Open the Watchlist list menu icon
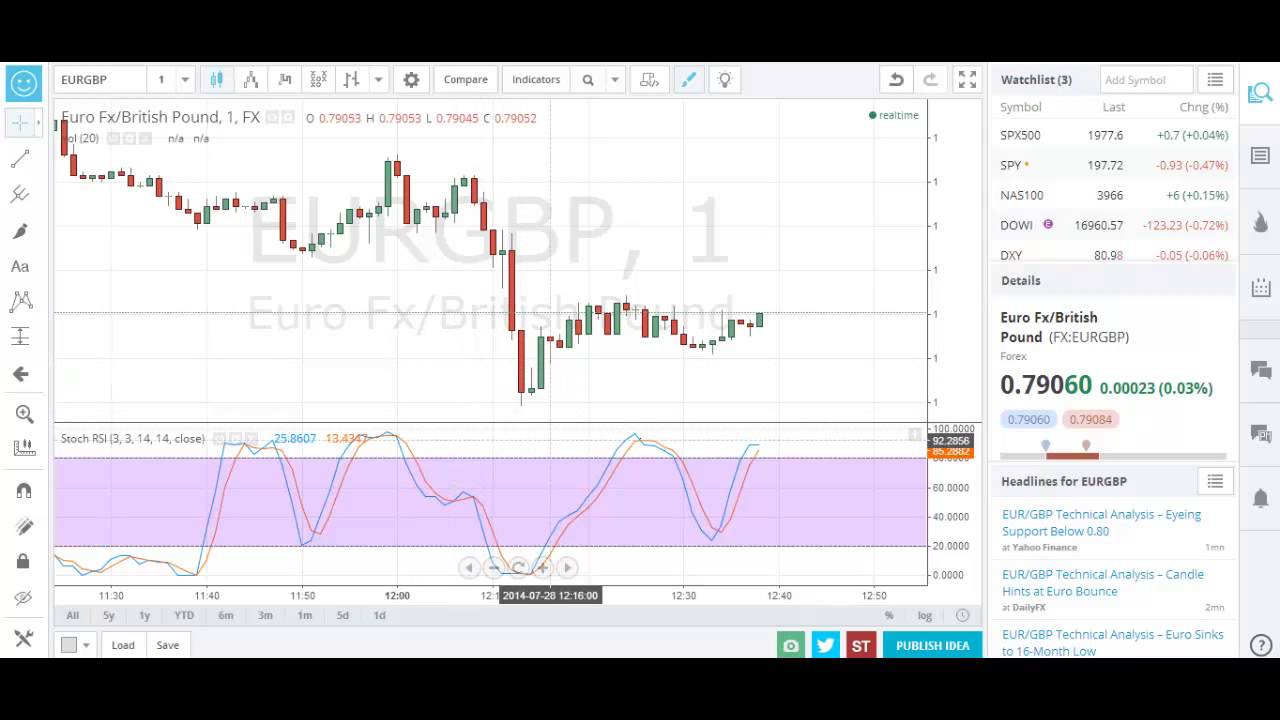 pyautogui.click(x=1215, y=80)
